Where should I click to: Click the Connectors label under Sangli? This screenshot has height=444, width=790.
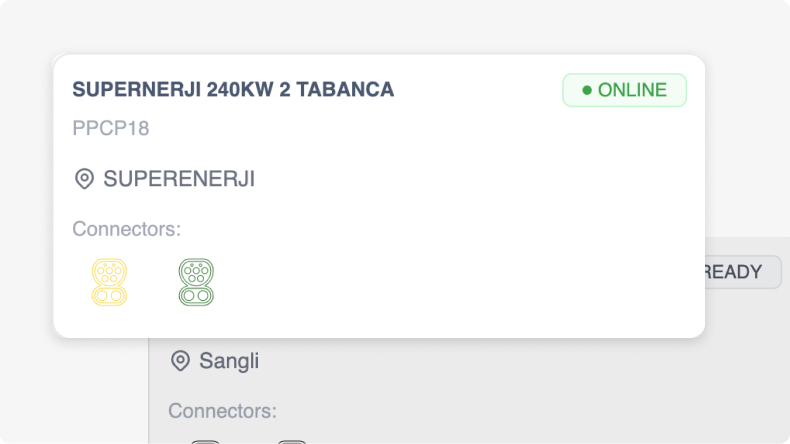pyautogui.click(x=222, y=411)
